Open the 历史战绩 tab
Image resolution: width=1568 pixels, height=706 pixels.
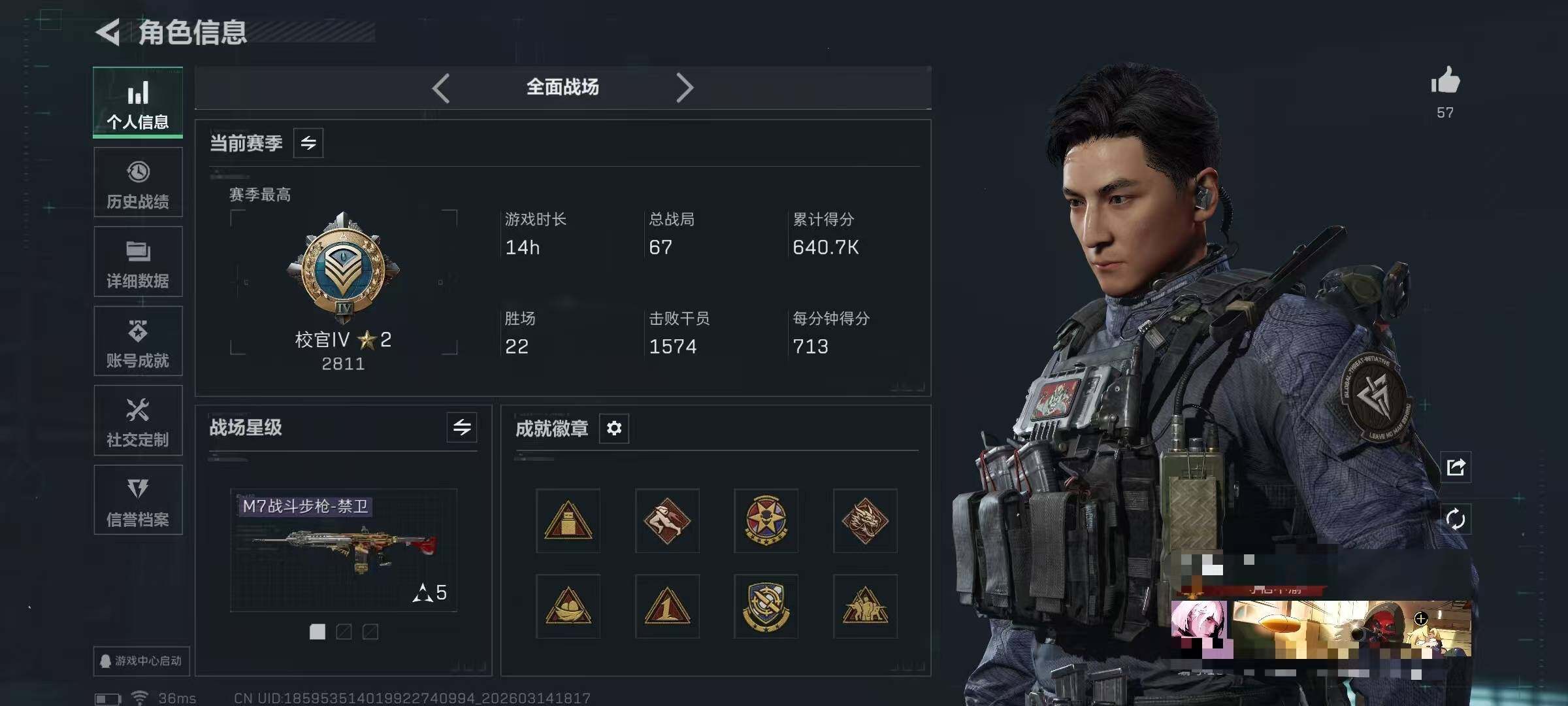138,182
